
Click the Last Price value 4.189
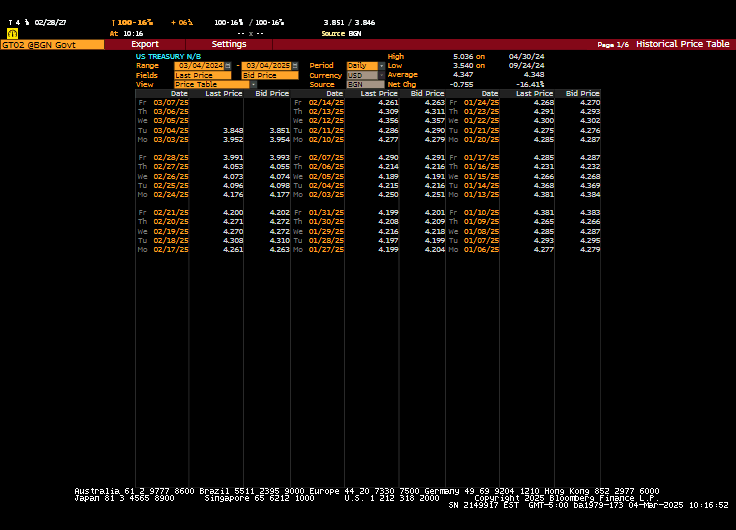388,177
